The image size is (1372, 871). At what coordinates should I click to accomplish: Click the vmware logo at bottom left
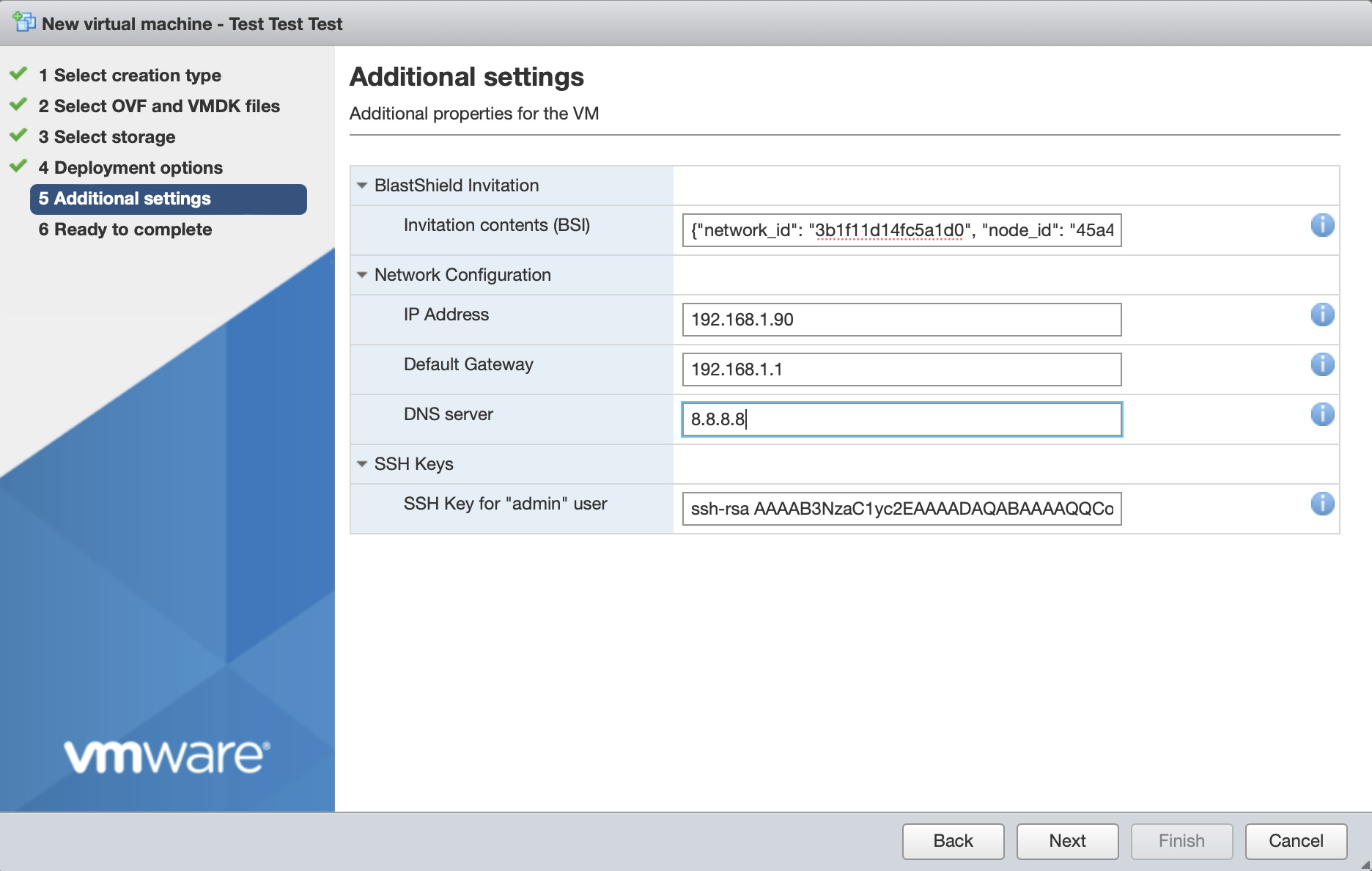166,755
